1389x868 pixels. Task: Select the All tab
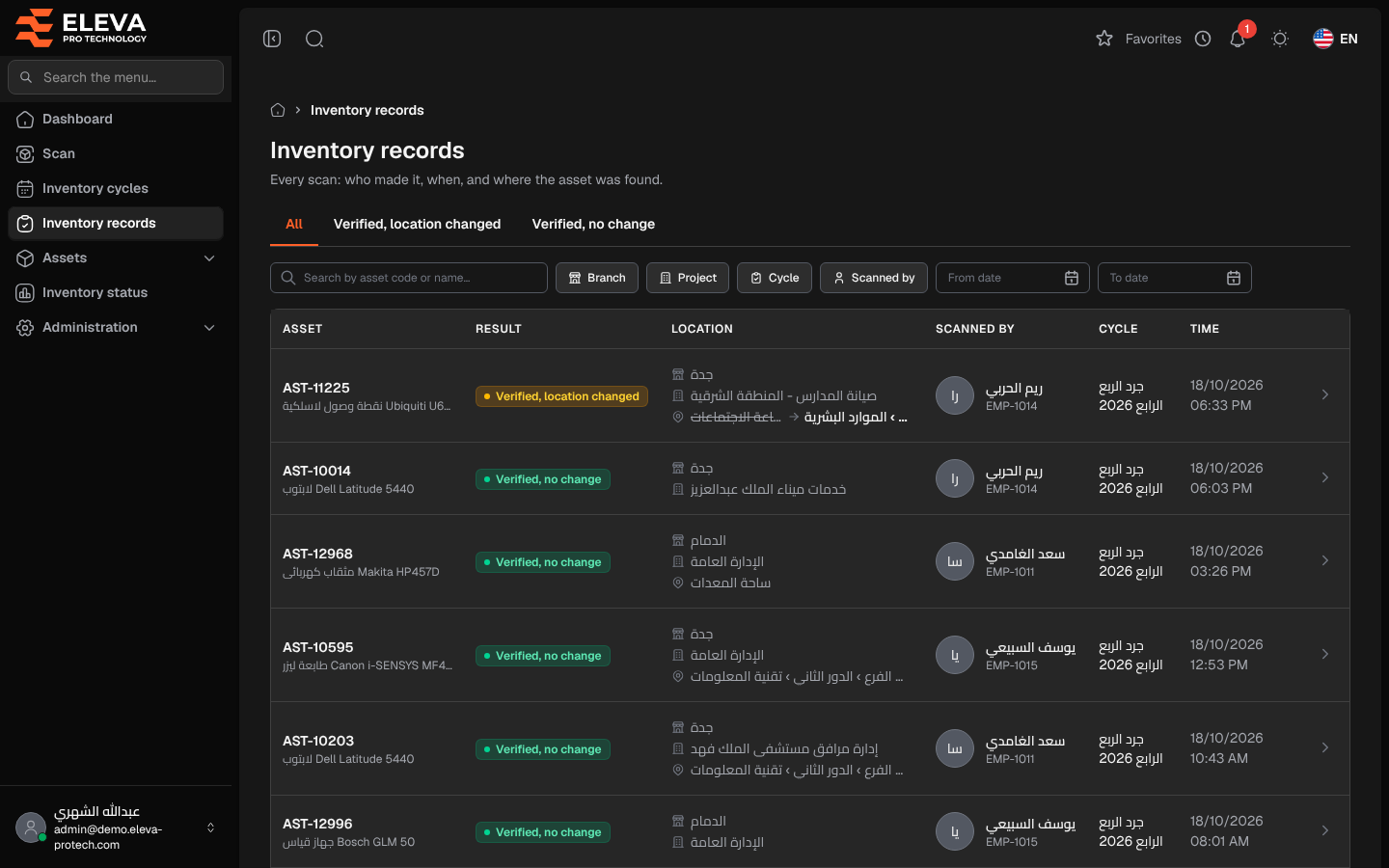294,224
